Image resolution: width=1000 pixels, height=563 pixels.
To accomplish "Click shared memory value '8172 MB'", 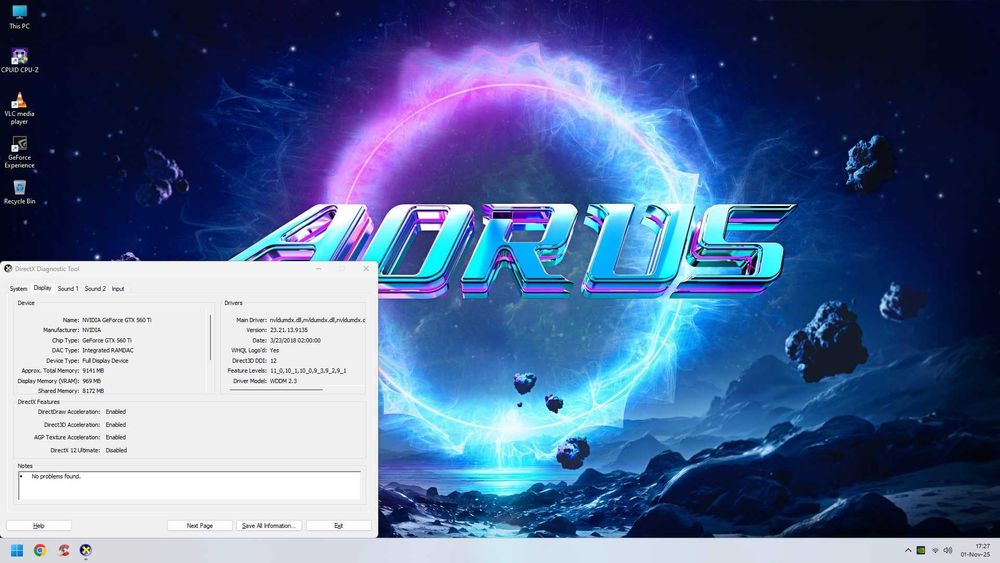I will 93,391.
